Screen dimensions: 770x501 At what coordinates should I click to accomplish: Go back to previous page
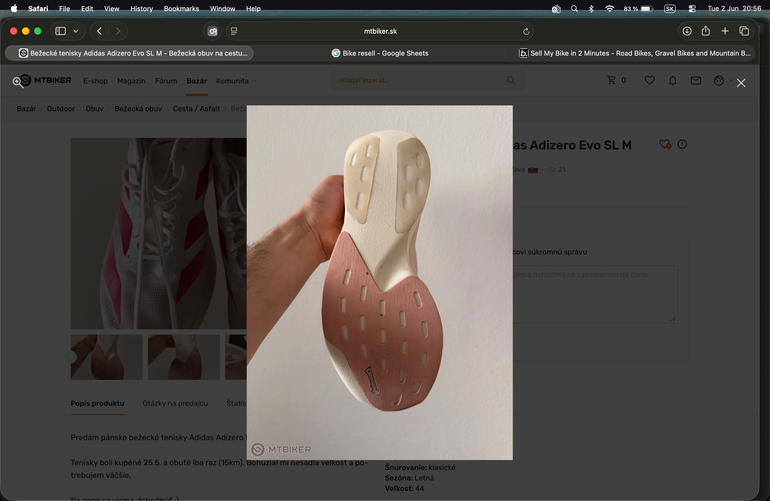(x=99, y=31)
